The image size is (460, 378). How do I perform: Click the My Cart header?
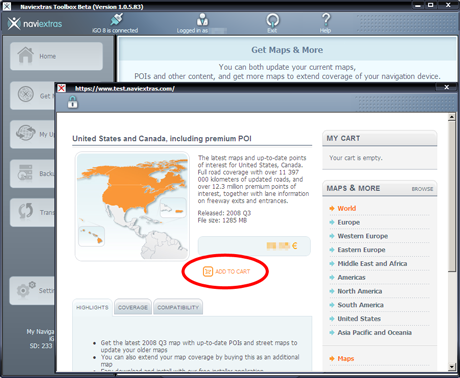pyautogui.click(x=380, y=138)
